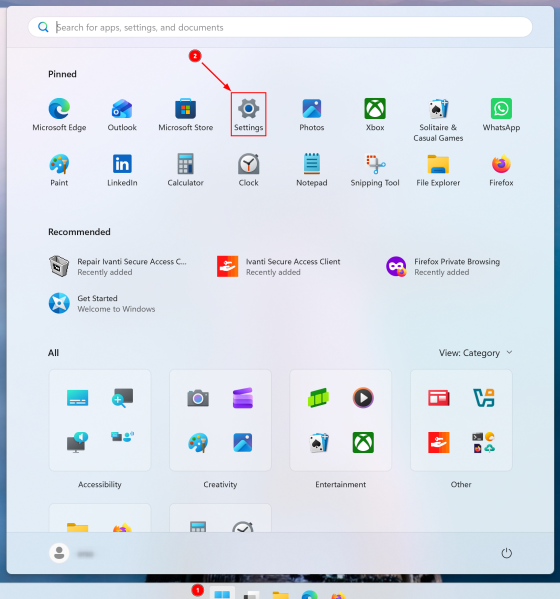
Task: Open the pinned Snipping Tool
Action: click(x=375, y=170)
